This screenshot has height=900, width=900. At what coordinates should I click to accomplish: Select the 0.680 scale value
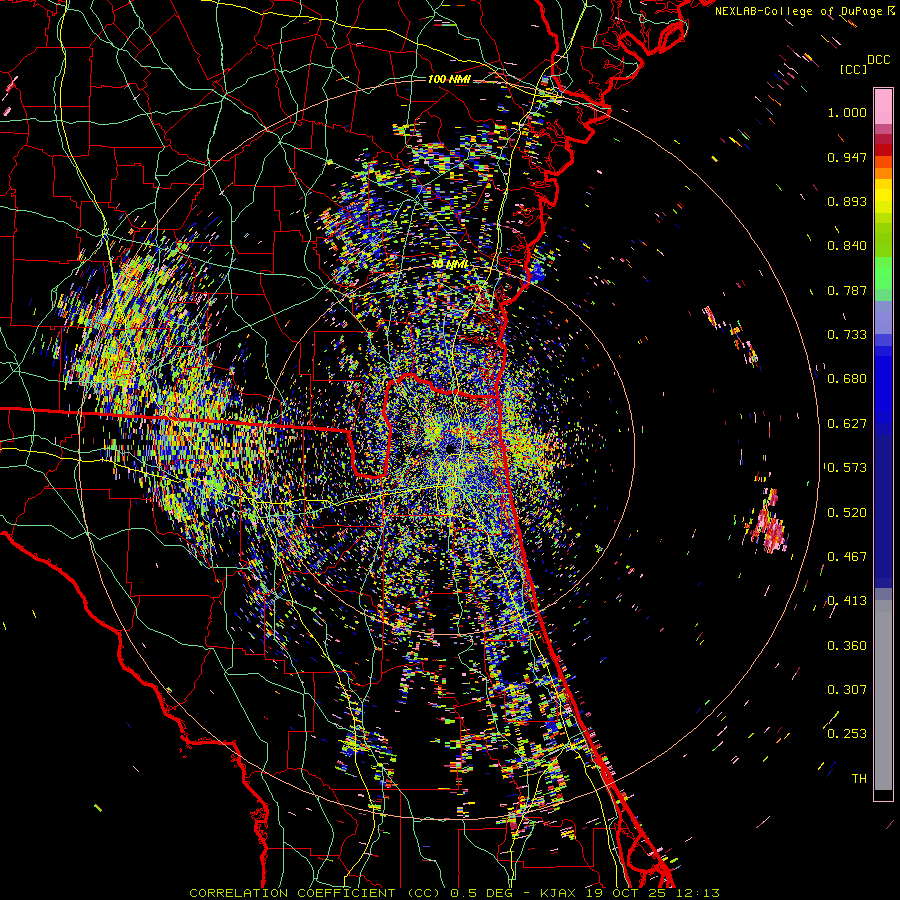point(847,379)
